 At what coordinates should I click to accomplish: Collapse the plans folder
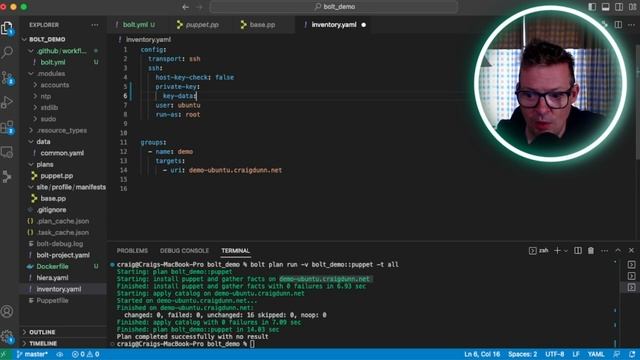point(45,164)
